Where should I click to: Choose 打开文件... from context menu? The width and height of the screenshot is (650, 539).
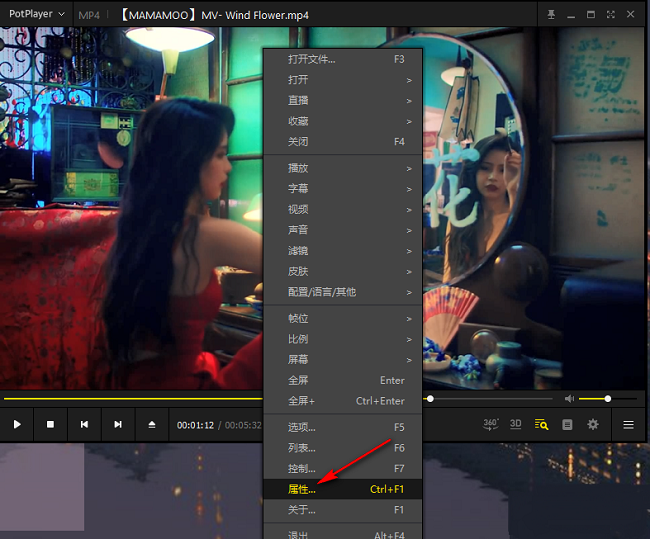click(343, 59)
